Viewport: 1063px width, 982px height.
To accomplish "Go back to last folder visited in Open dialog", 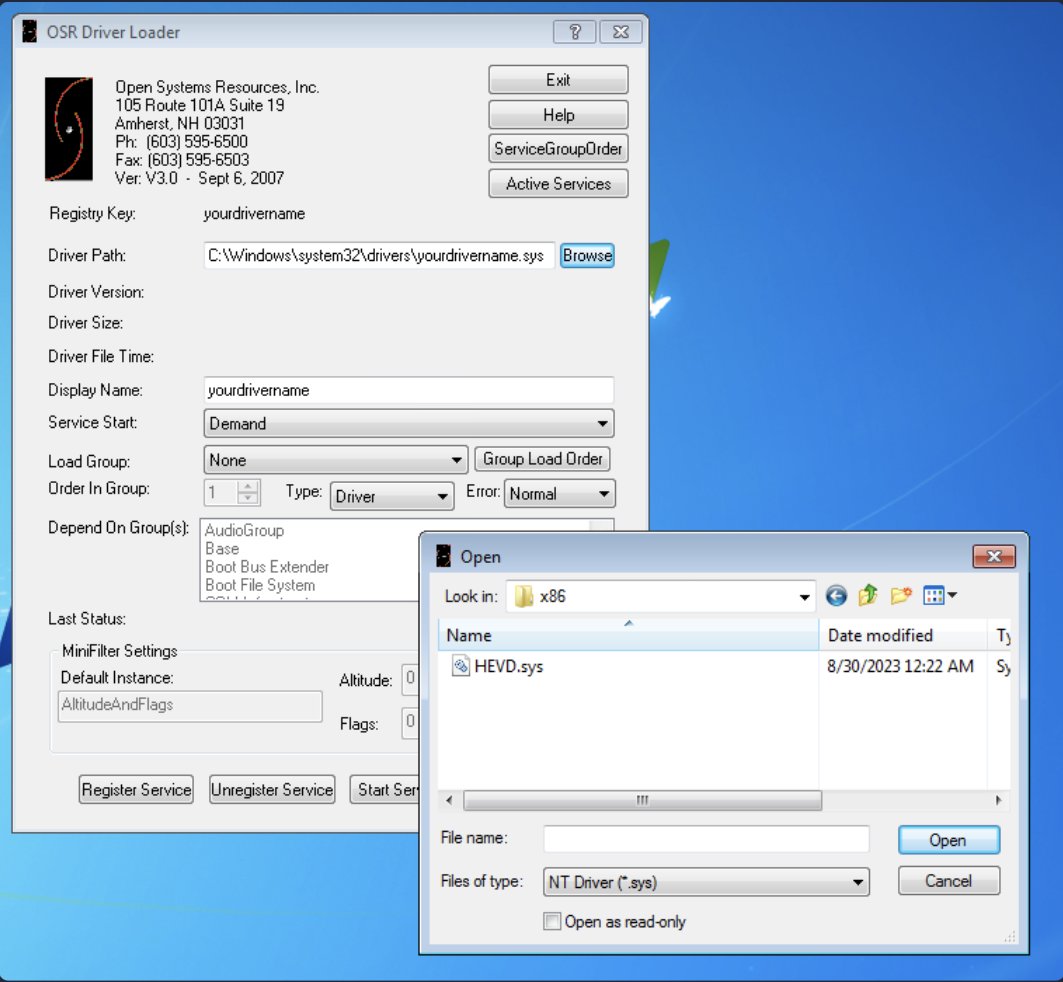I will (836, 596).
